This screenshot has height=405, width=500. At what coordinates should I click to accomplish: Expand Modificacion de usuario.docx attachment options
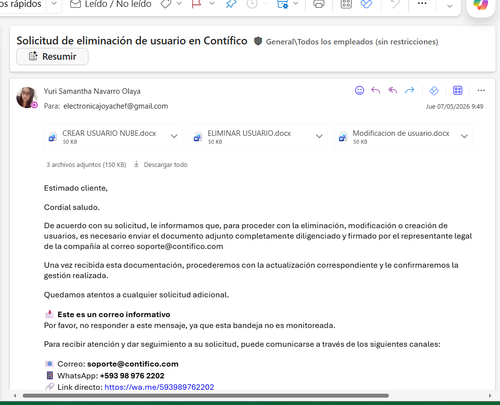point(464,136)
